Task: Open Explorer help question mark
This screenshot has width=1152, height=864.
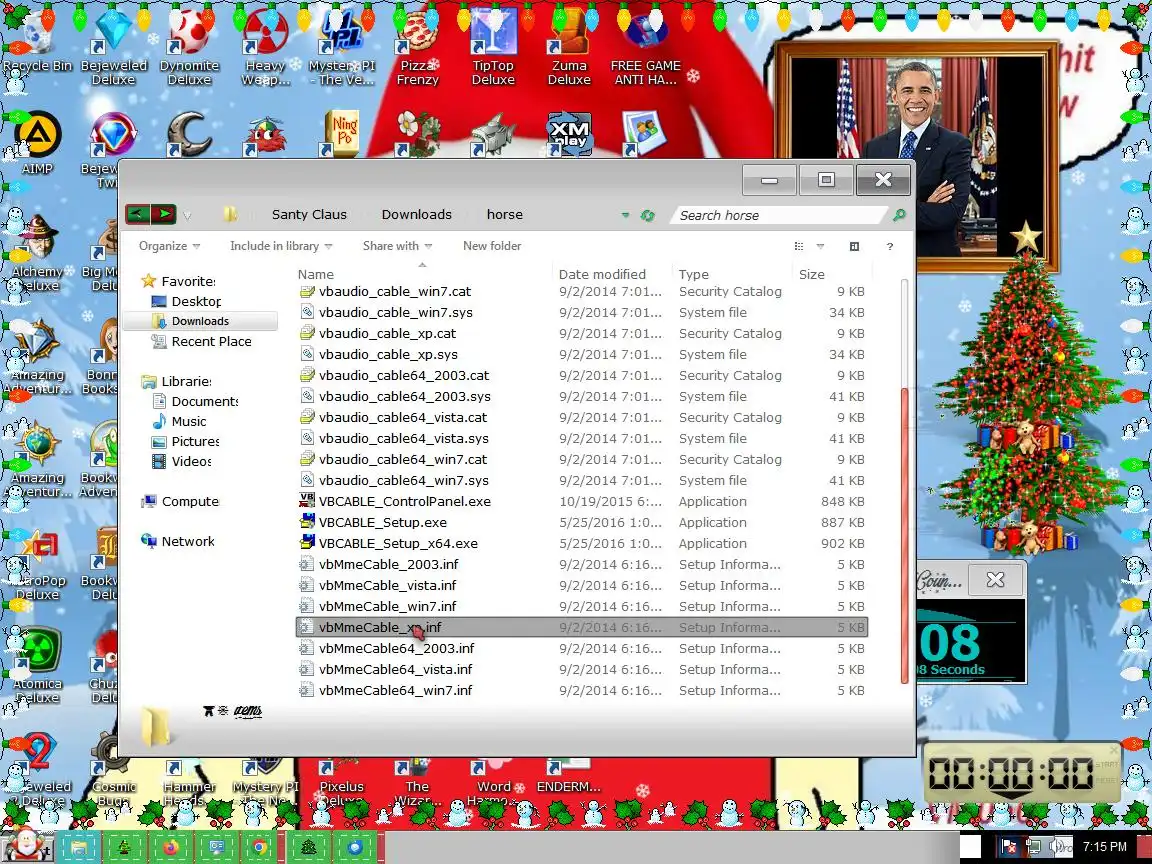Action: (x=890, y=246)
